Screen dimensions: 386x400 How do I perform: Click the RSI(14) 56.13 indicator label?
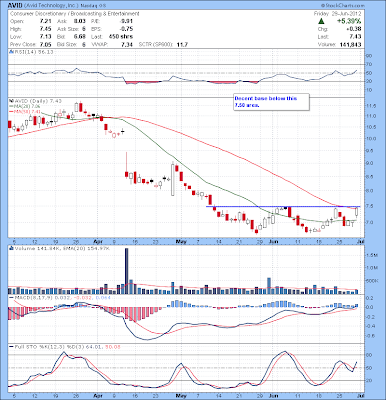click(x=31, y=52)
